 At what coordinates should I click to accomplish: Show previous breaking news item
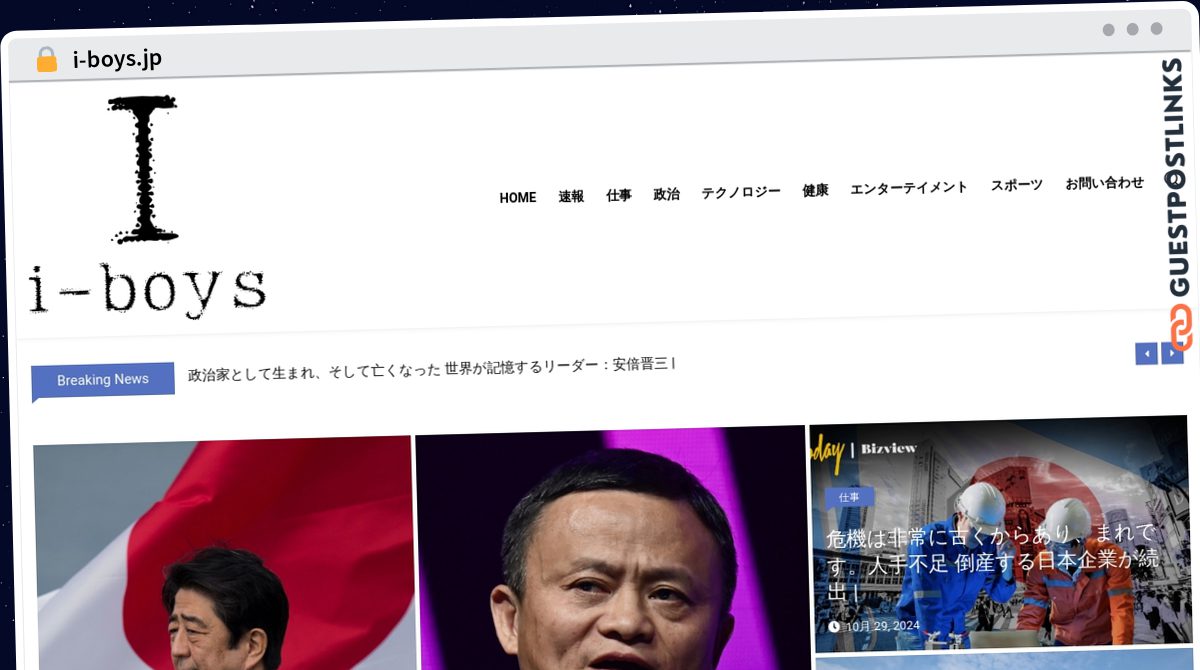tap(1146, 353)
